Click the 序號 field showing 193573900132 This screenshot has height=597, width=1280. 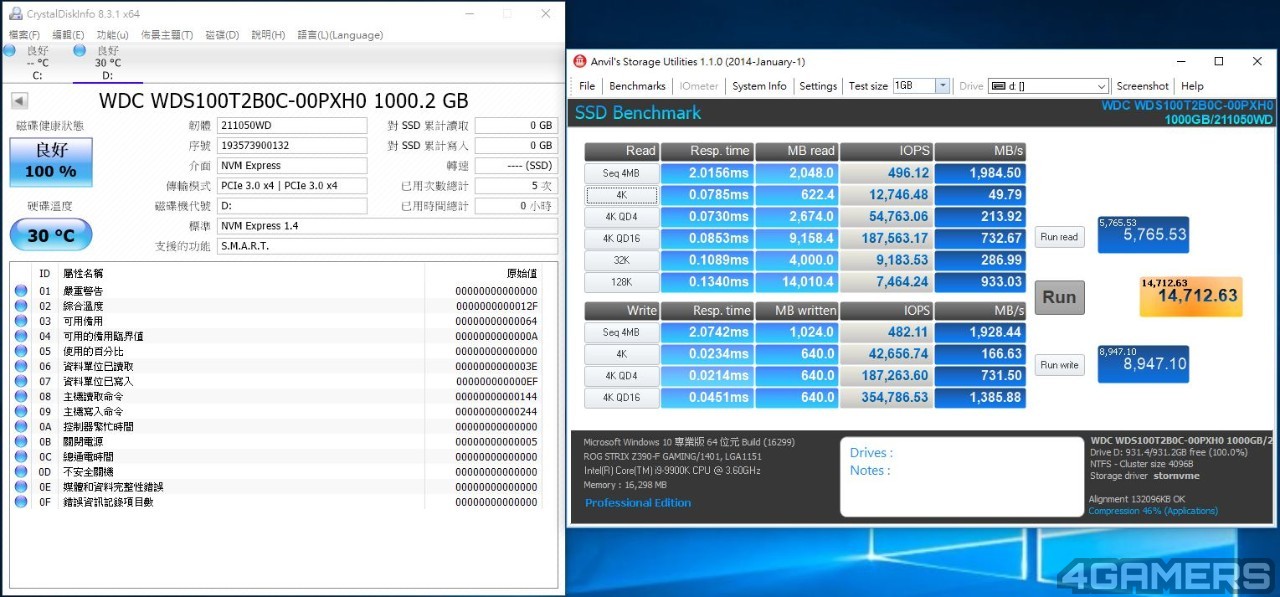pyautogui.click(x=292, y=145)
